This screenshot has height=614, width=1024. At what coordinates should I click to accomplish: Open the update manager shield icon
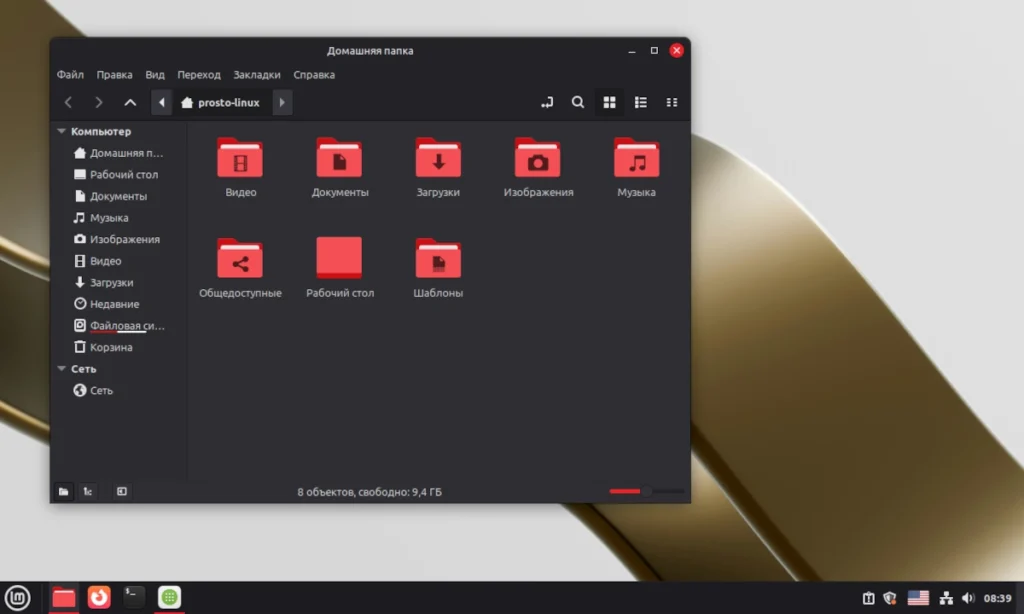tap(889, 598)
